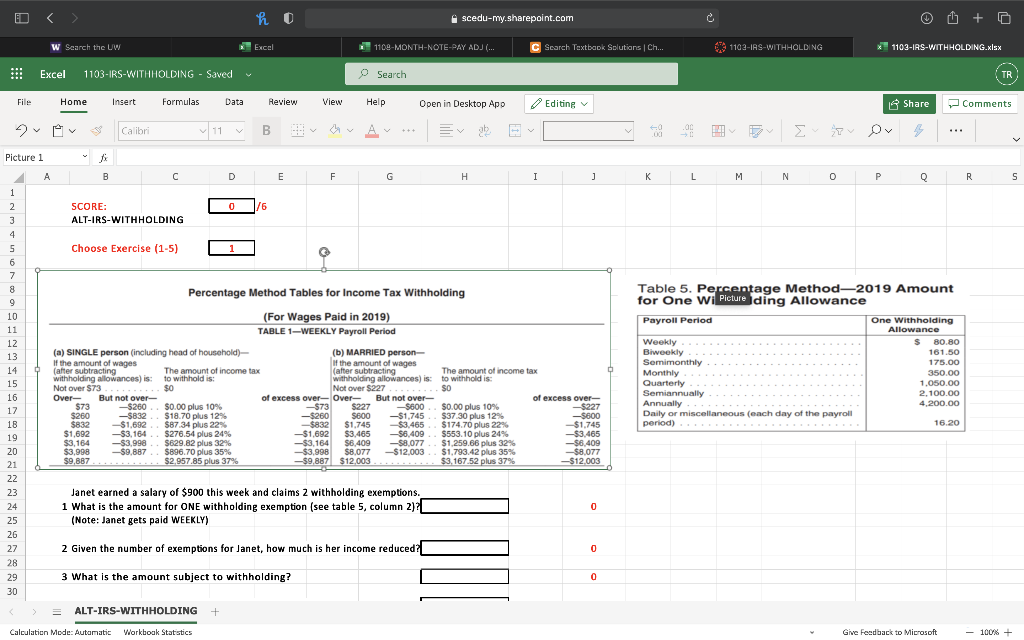Click the AutoSum sigma icon
Image resolution: width=1024 pixels, height=640 pixels.
point(801,130)
